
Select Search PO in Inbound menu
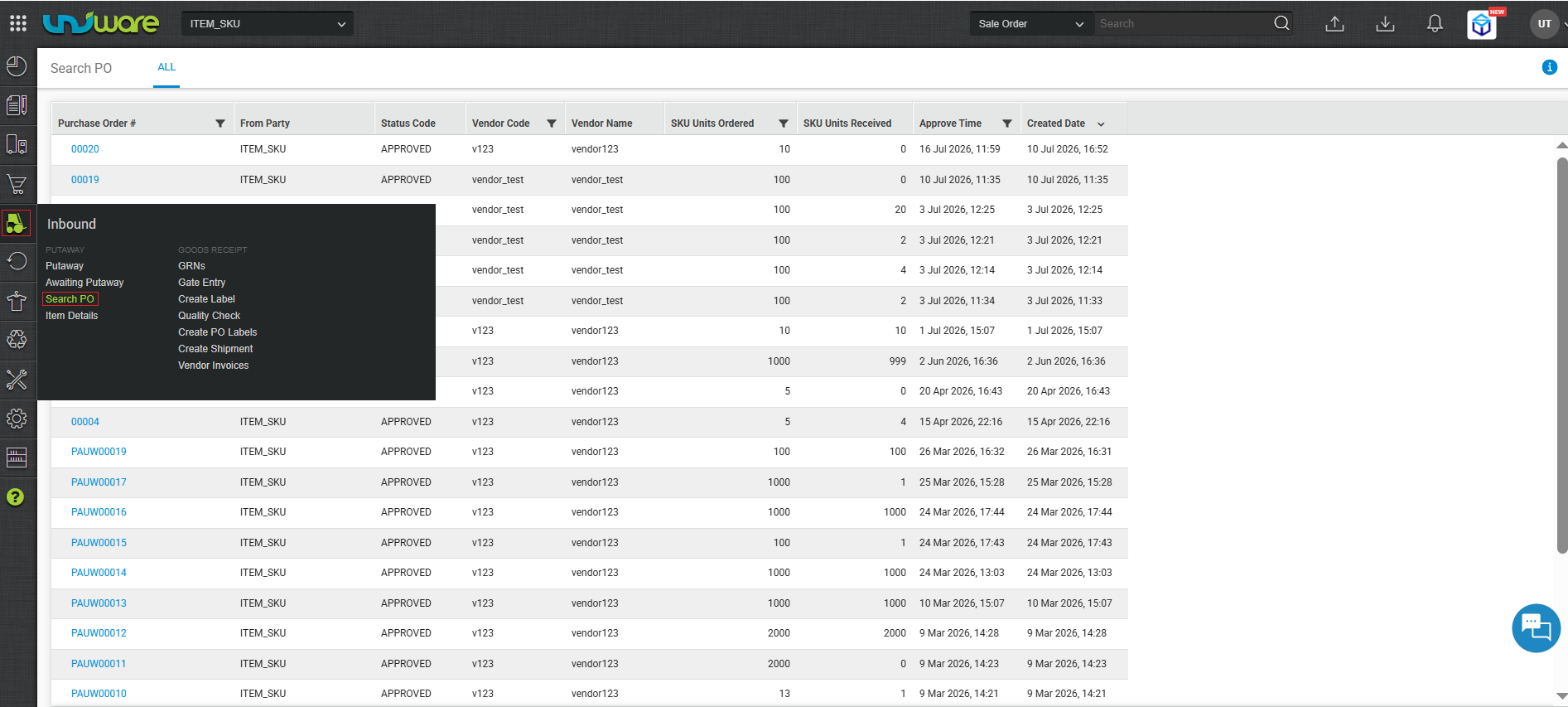[70, 299]
